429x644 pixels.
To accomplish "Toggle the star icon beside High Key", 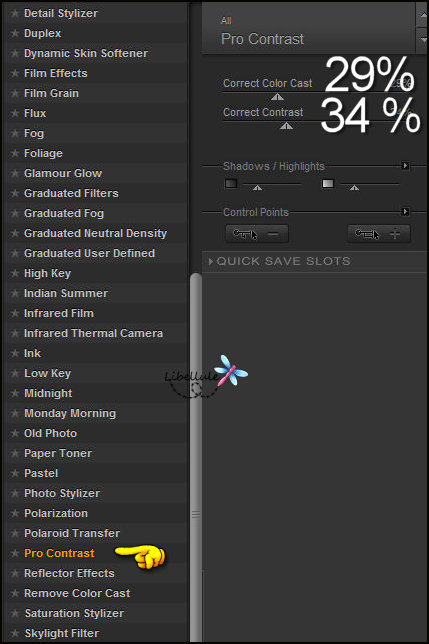I will (x=15, y=274).
